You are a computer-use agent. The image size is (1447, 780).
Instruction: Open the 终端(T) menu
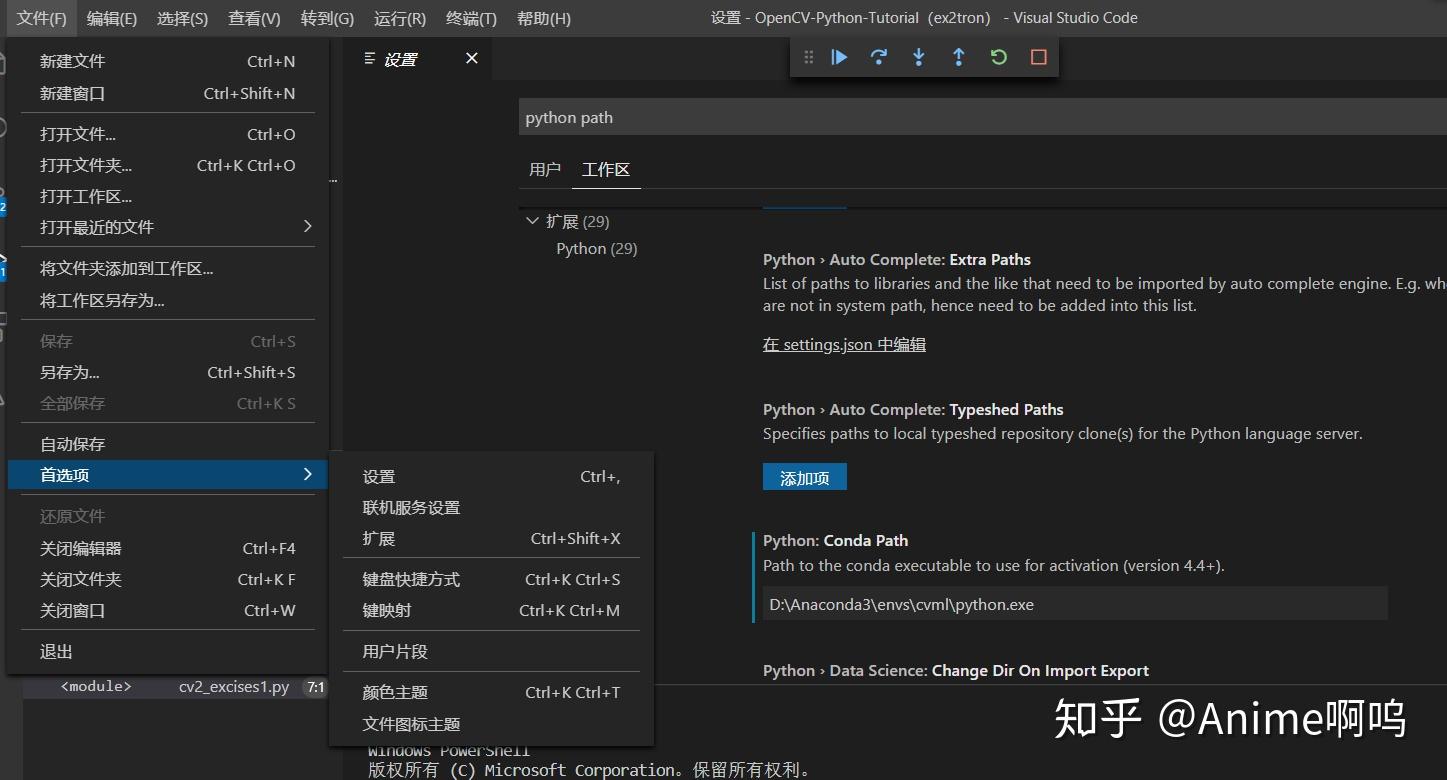coord(471,17)
